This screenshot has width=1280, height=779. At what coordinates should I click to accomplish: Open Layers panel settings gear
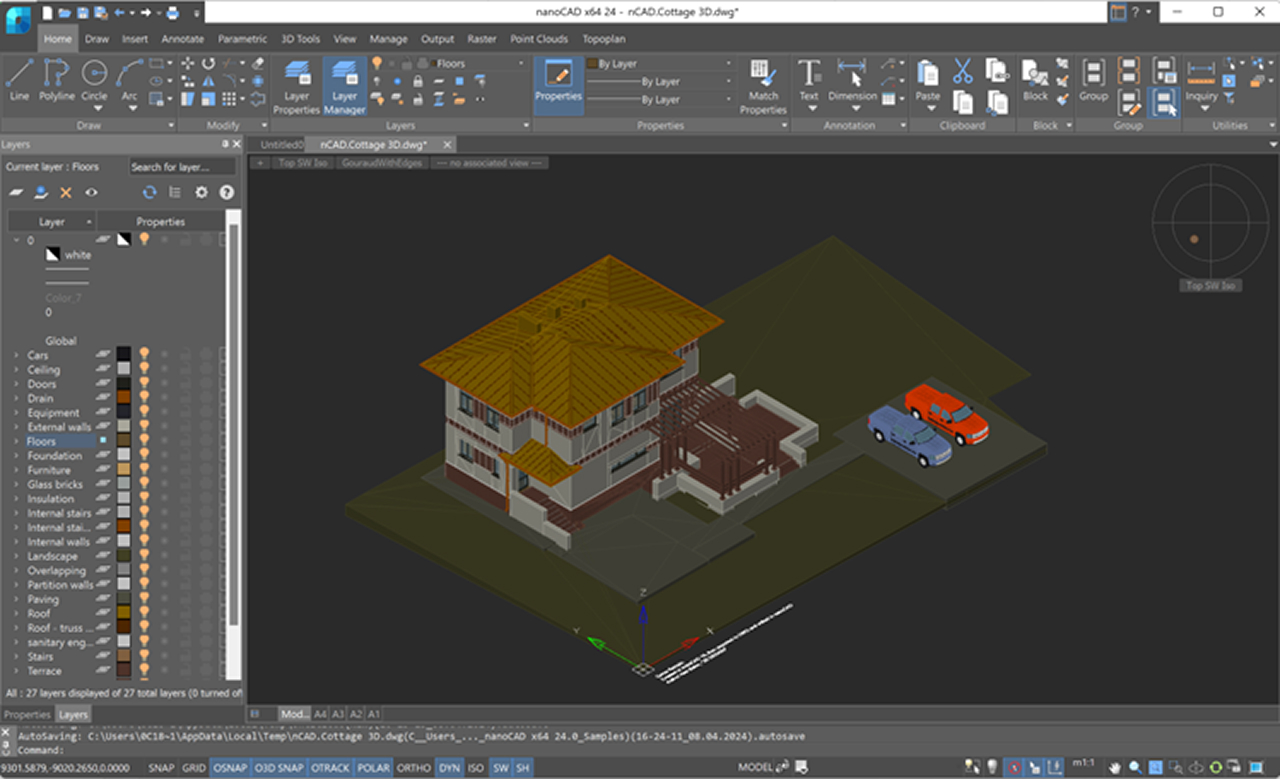(x=201, y=192)
